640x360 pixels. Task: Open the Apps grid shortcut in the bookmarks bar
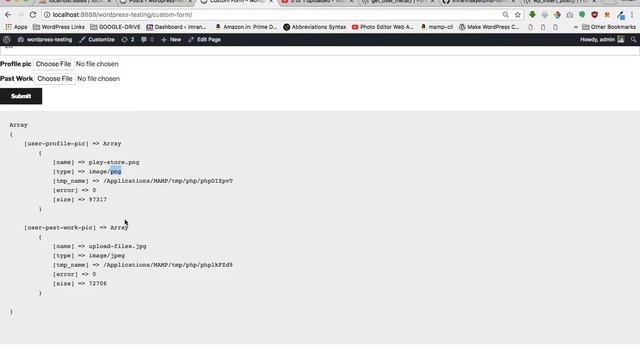16,27
